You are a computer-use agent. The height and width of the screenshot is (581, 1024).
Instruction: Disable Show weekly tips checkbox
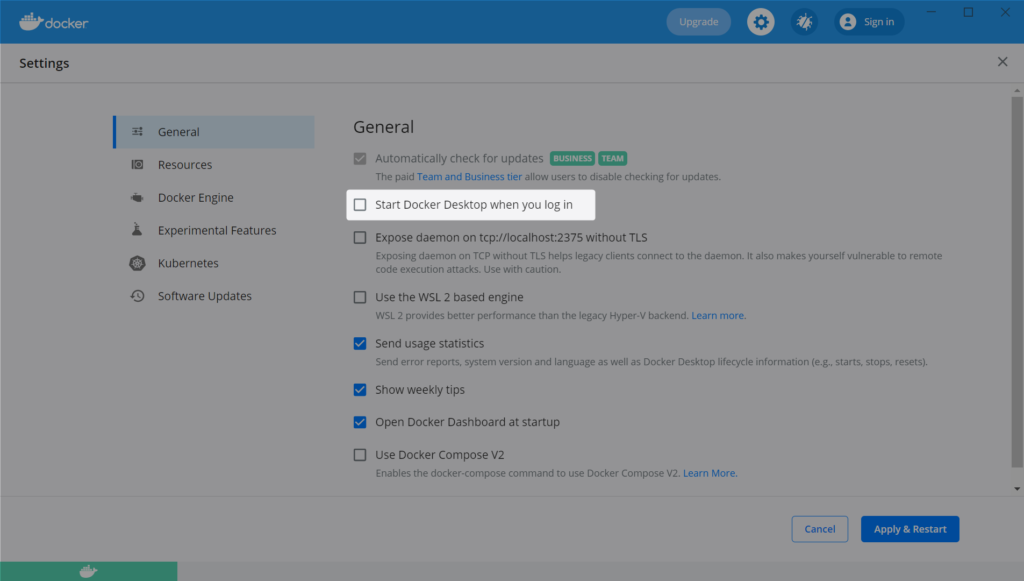pyautogui.click(x=360, y=390)
